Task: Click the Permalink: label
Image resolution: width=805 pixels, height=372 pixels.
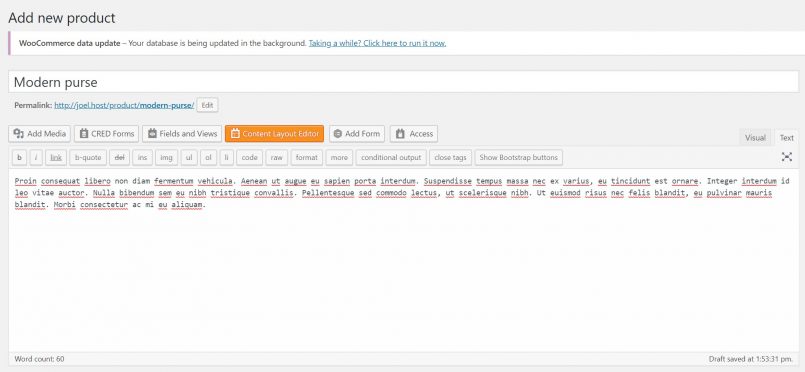Action: [33, 105]
